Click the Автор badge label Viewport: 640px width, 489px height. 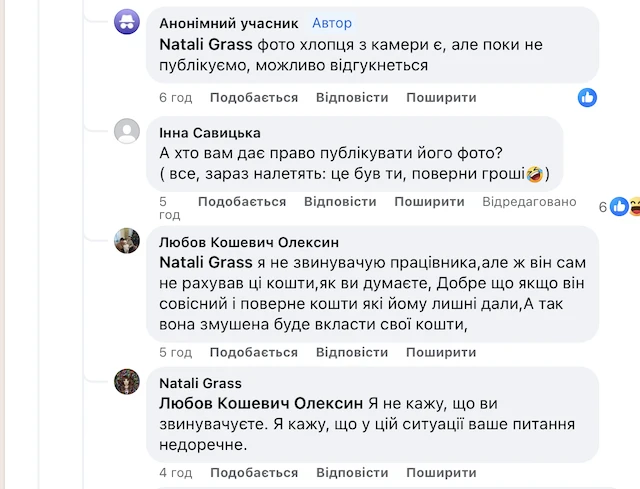[x=332, y=23]
